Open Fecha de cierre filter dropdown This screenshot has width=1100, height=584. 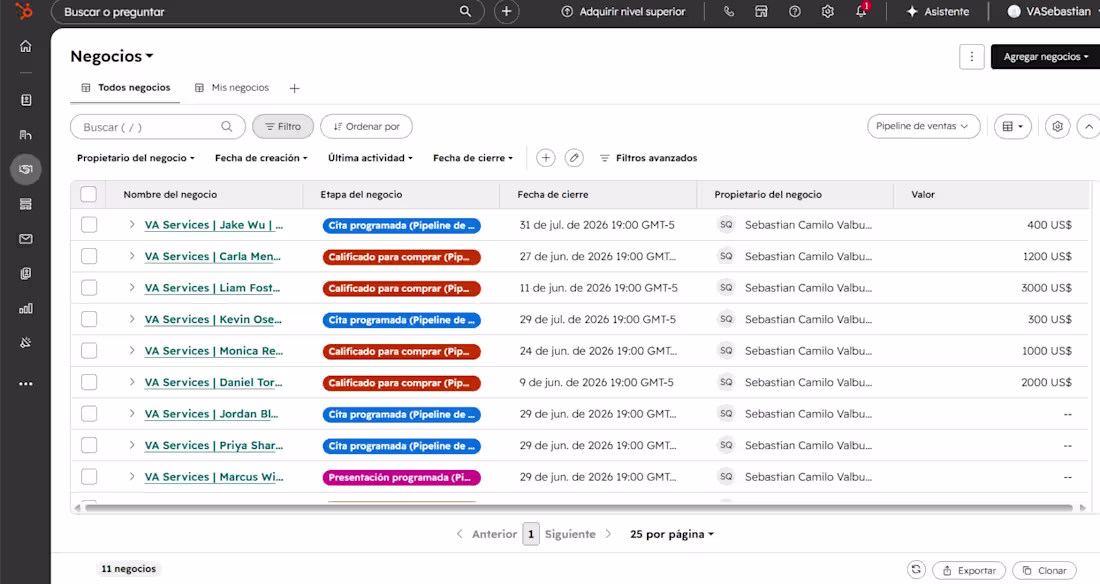[x=473, y=158]
